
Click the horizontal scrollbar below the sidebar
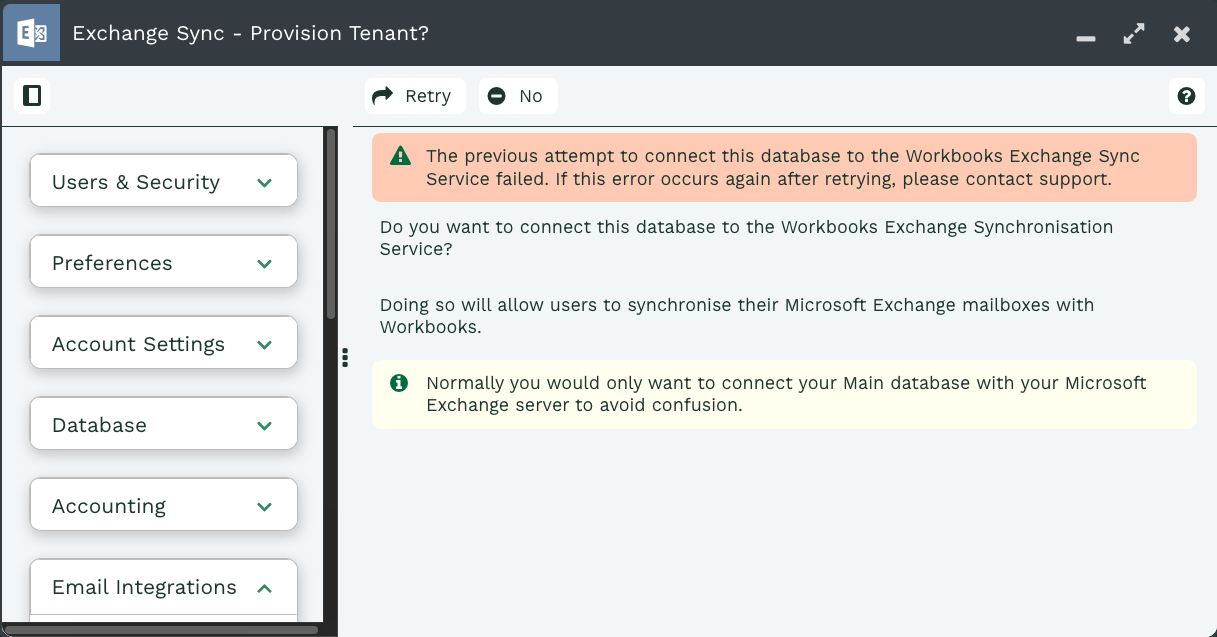pyautogui.click(x=160, y=630)
